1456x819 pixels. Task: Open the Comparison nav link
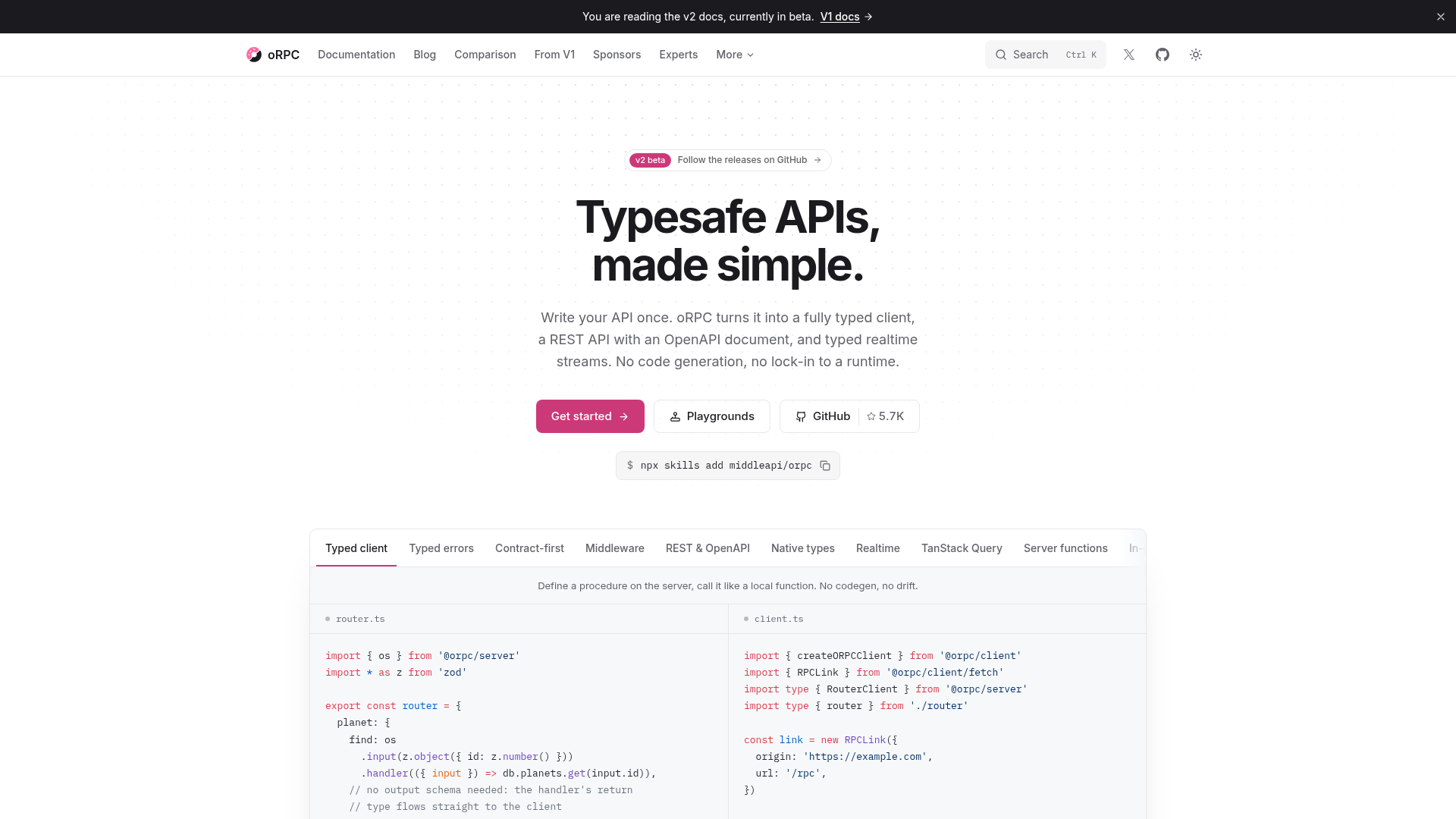(x=485, y=55)
